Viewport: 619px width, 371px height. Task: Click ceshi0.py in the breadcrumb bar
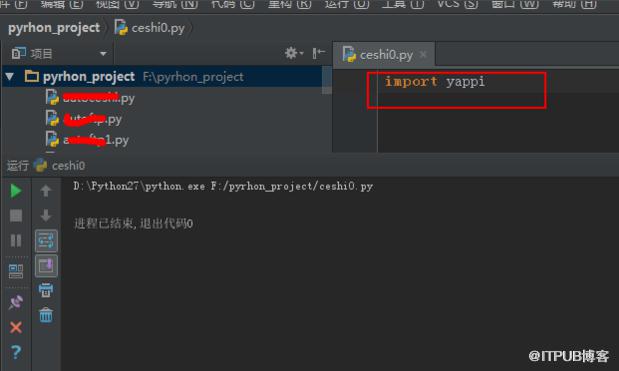click(150, 28)
